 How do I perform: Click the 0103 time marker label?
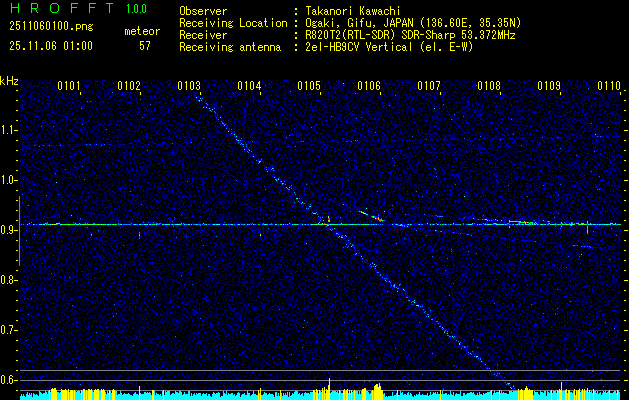[189, 86]
